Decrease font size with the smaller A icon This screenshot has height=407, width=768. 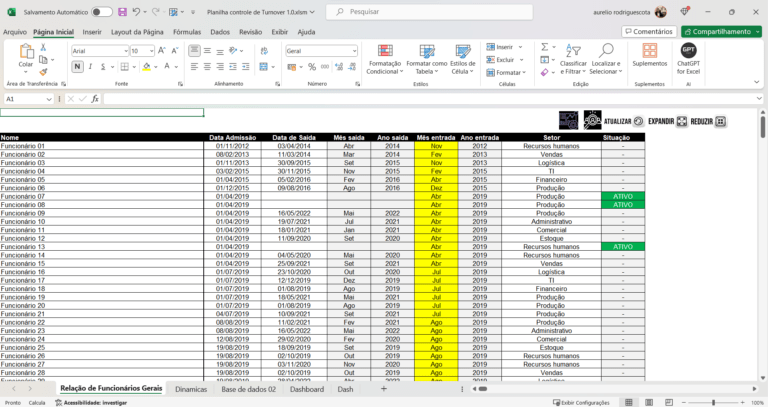pos(174,50)
